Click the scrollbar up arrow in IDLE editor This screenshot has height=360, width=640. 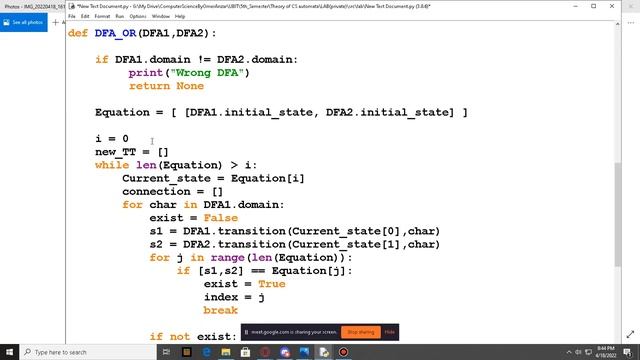tap(618, 24)
